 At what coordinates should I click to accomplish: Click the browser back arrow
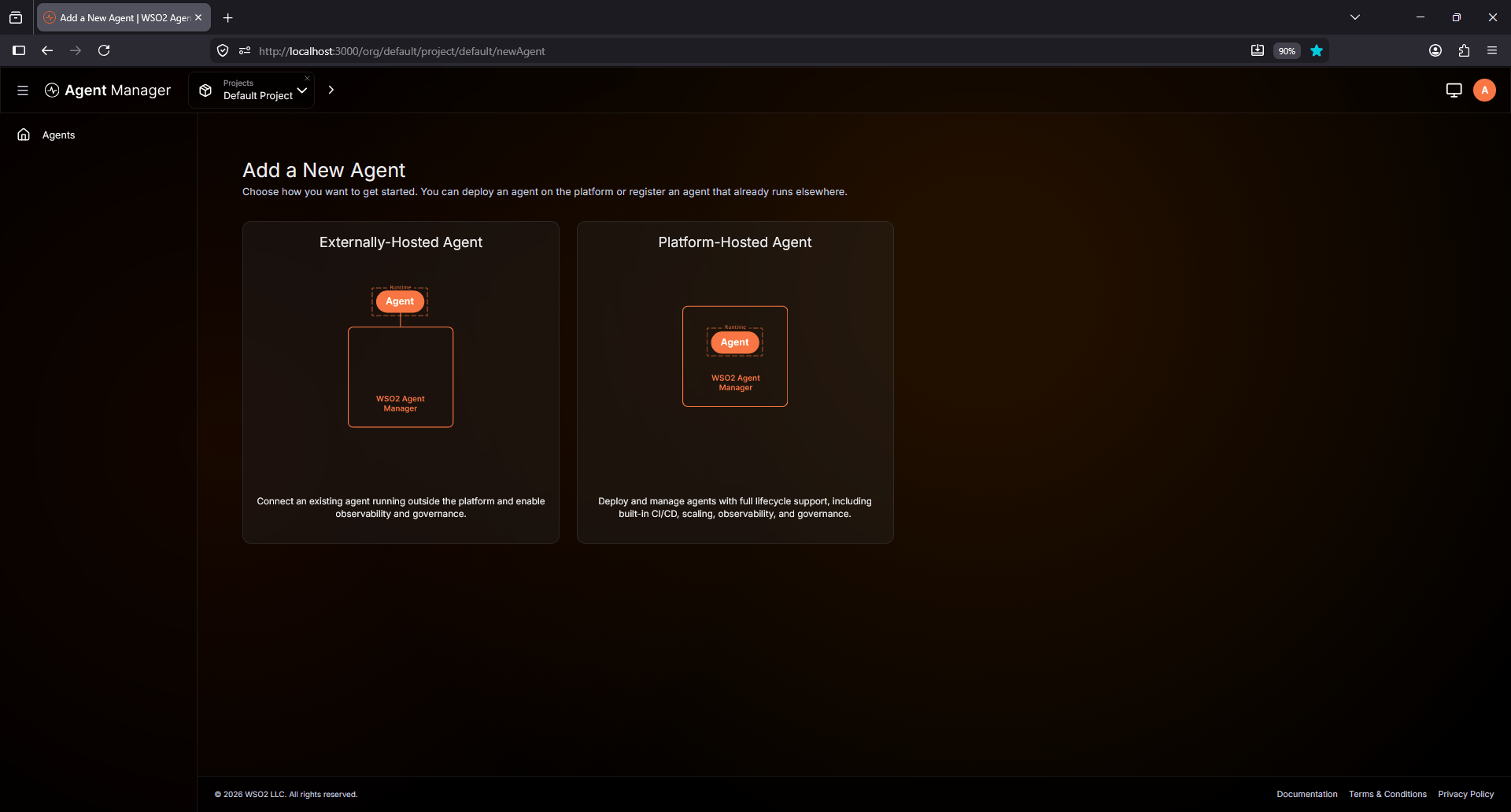(47, 50)
